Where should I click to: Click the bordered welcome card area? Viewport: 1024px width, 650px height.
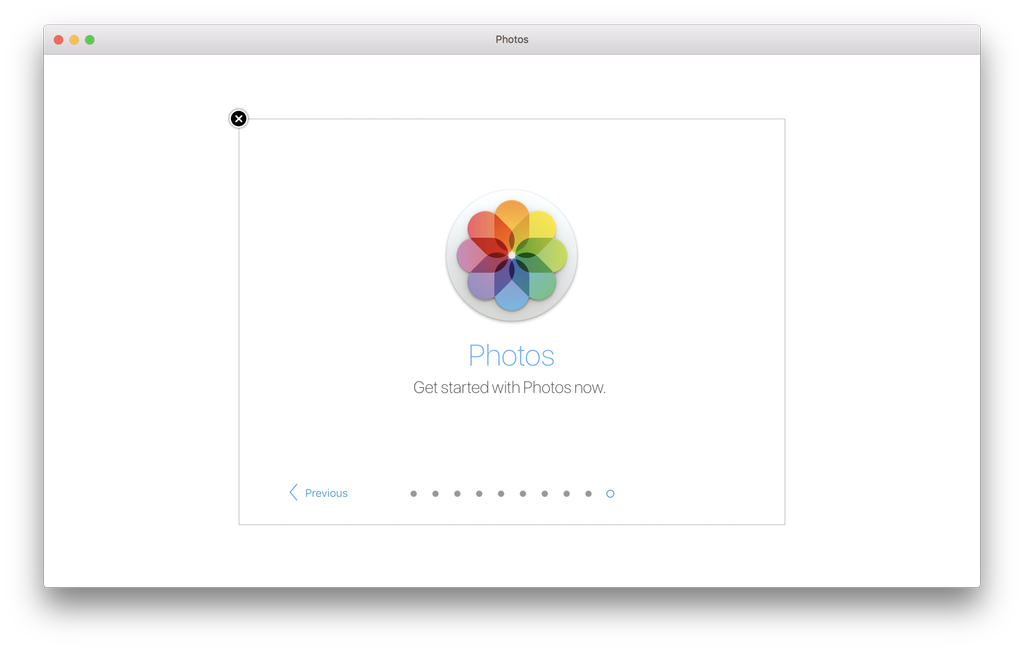511,320
